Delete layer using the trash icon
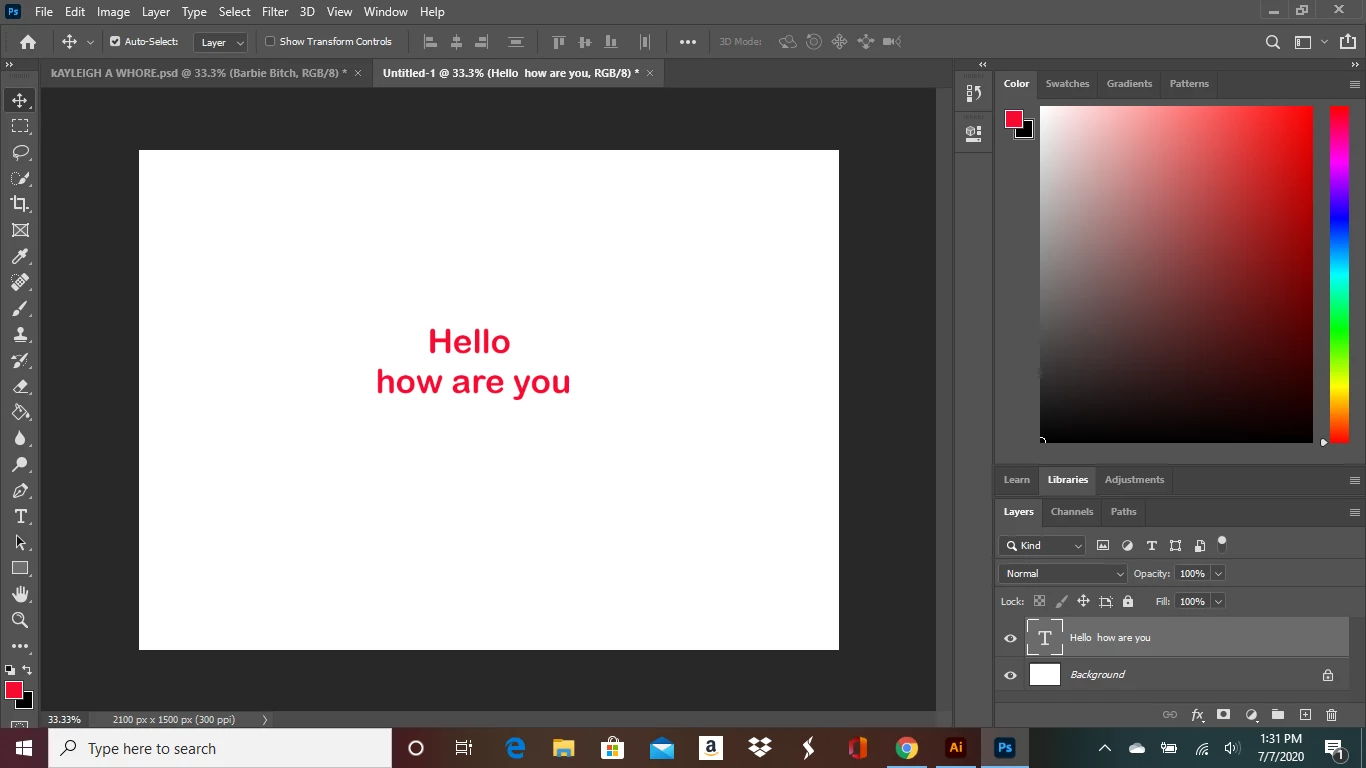This screenshot has height=768, width=1366. [x=1331, y=715]
